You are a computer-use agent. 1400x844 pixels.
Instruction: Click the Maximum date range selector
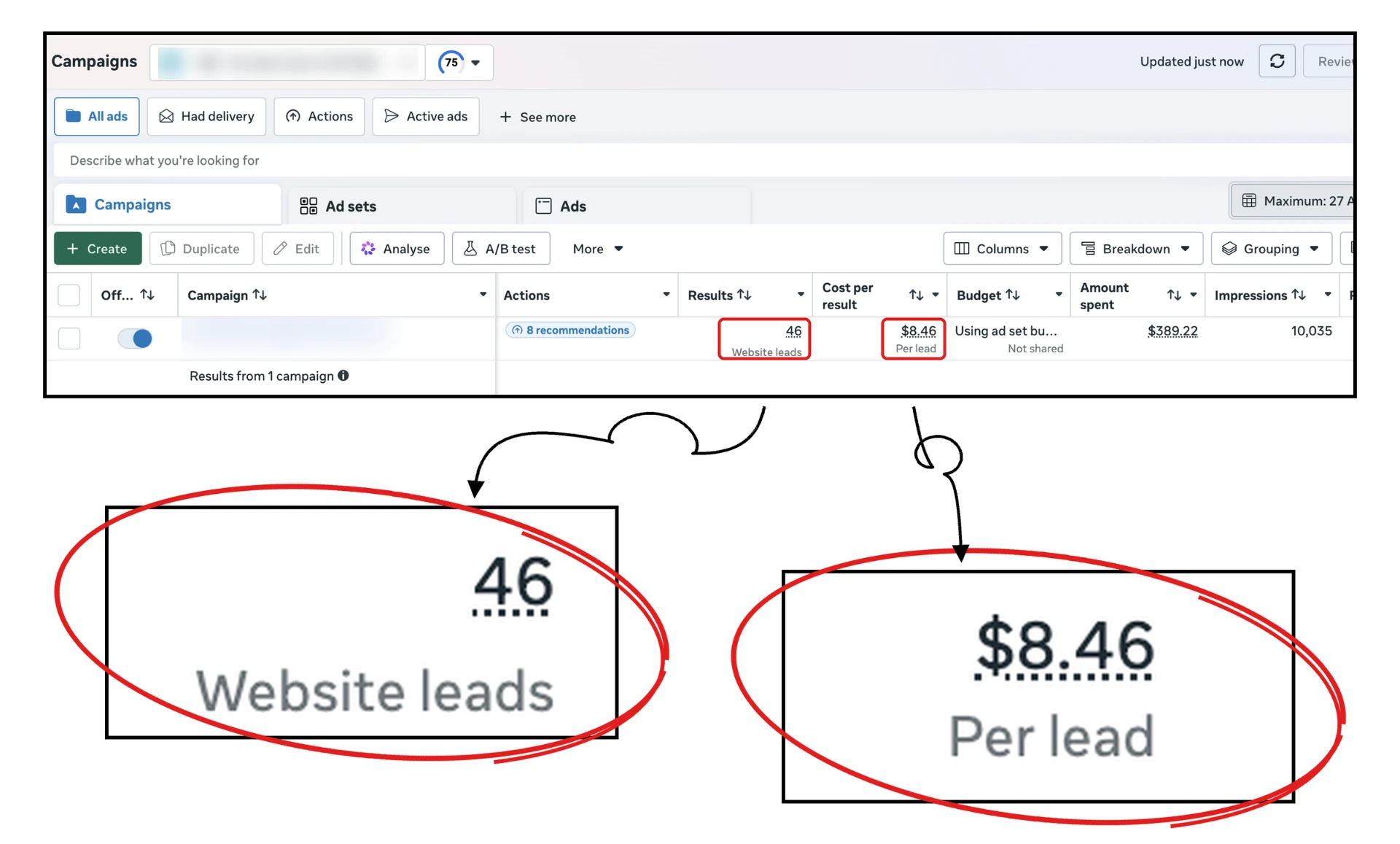[x=1292, y=201]
